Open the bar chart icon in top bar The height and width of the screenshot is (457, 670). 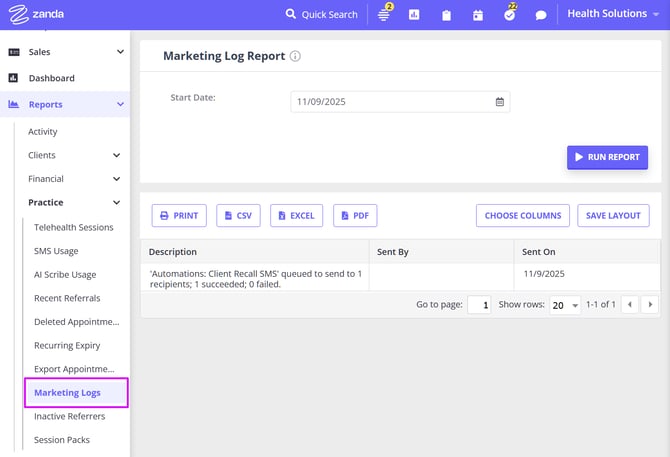coord(414,15)
